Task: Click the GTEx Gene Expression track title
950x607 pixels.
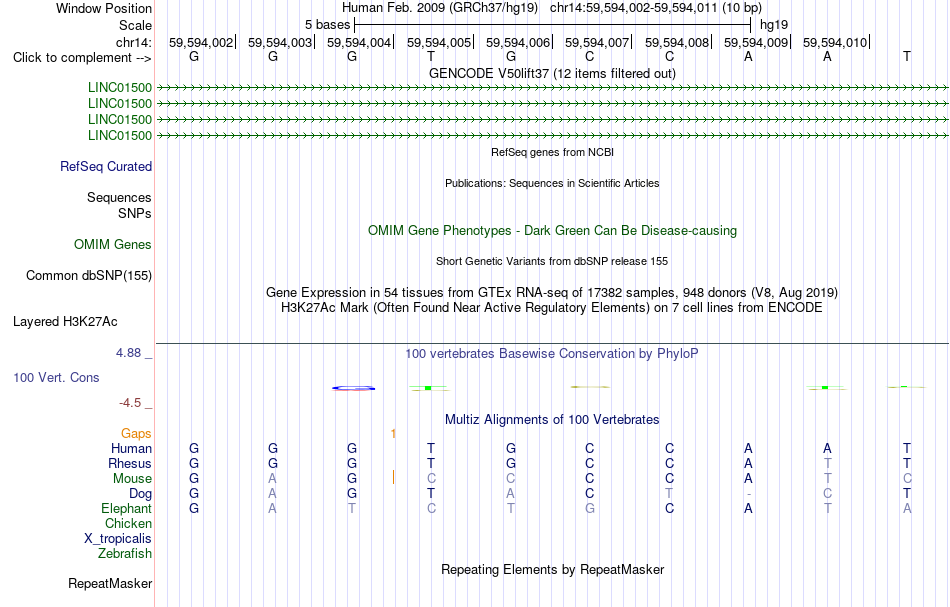Action: click(552, 293)
